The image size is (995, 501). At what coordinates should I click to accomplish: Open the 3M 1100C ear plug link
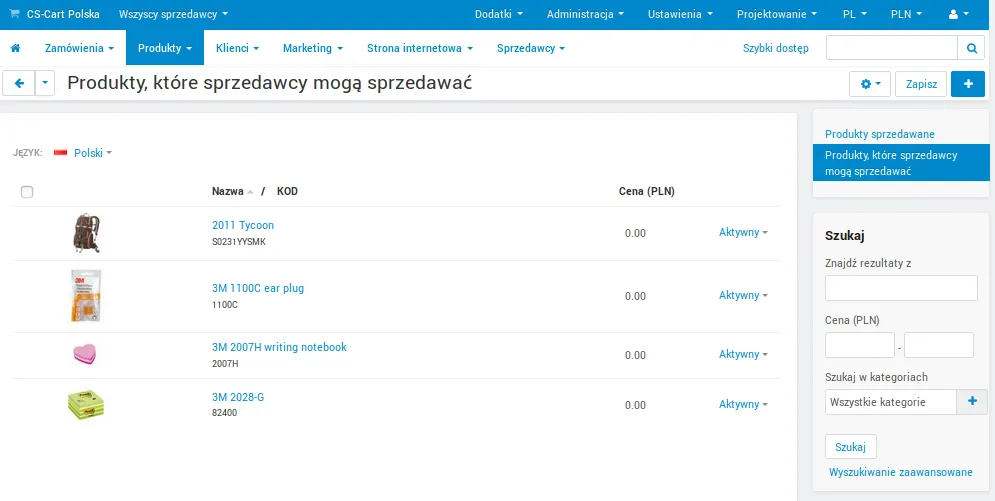coord(258,288)
